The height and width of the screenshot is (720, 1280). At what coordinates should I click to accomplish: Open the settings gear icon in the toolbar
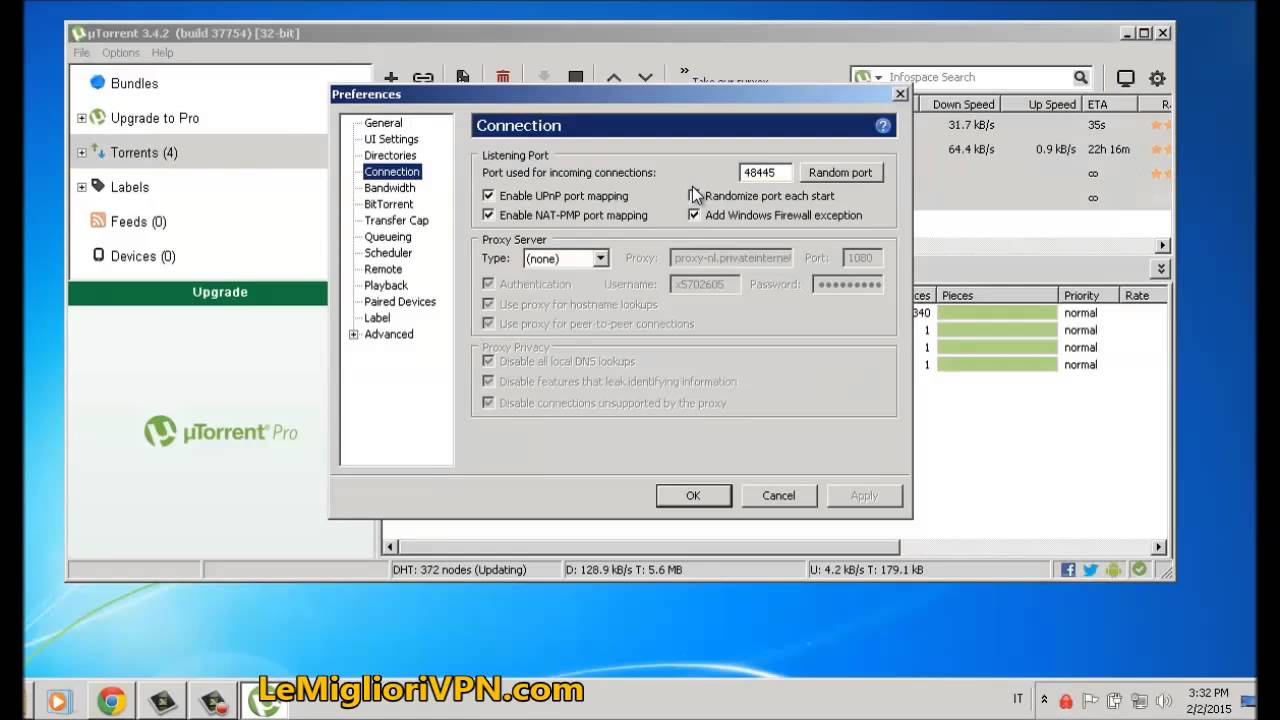coord(1157,78)
